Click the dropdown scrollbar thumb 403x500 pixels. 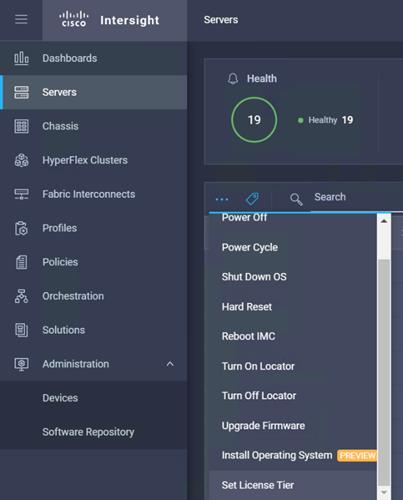tap(384, 373)
